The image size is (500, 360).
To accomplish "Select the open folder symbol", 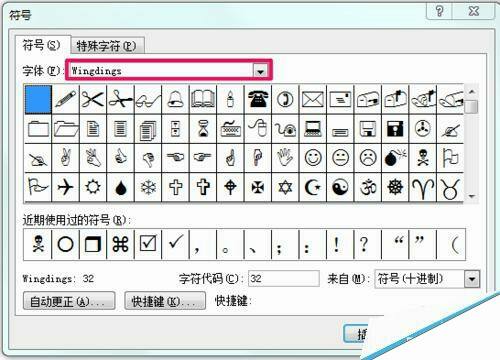I will click(x=66, y=129).
